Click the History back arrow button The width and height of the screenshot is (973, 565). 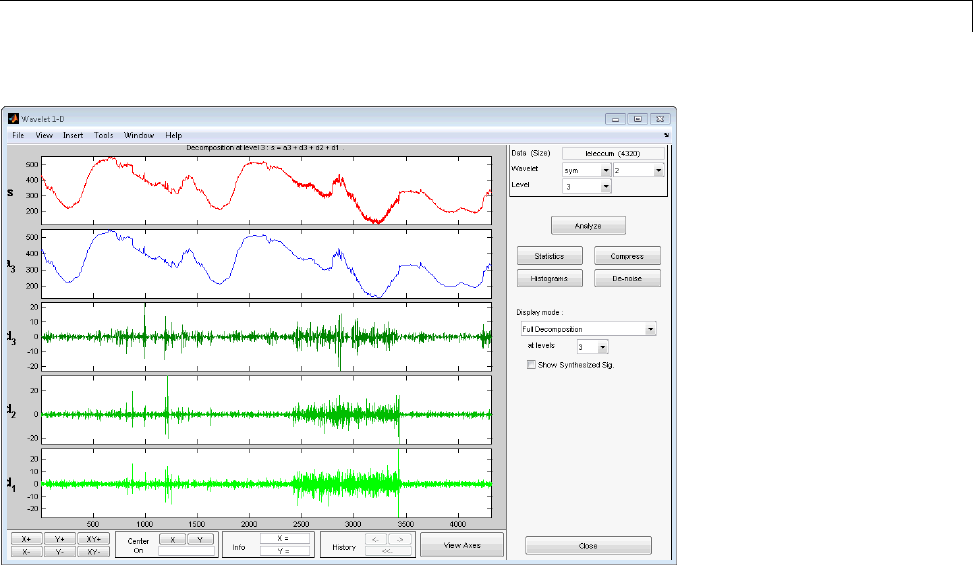[x=373, y=539]
